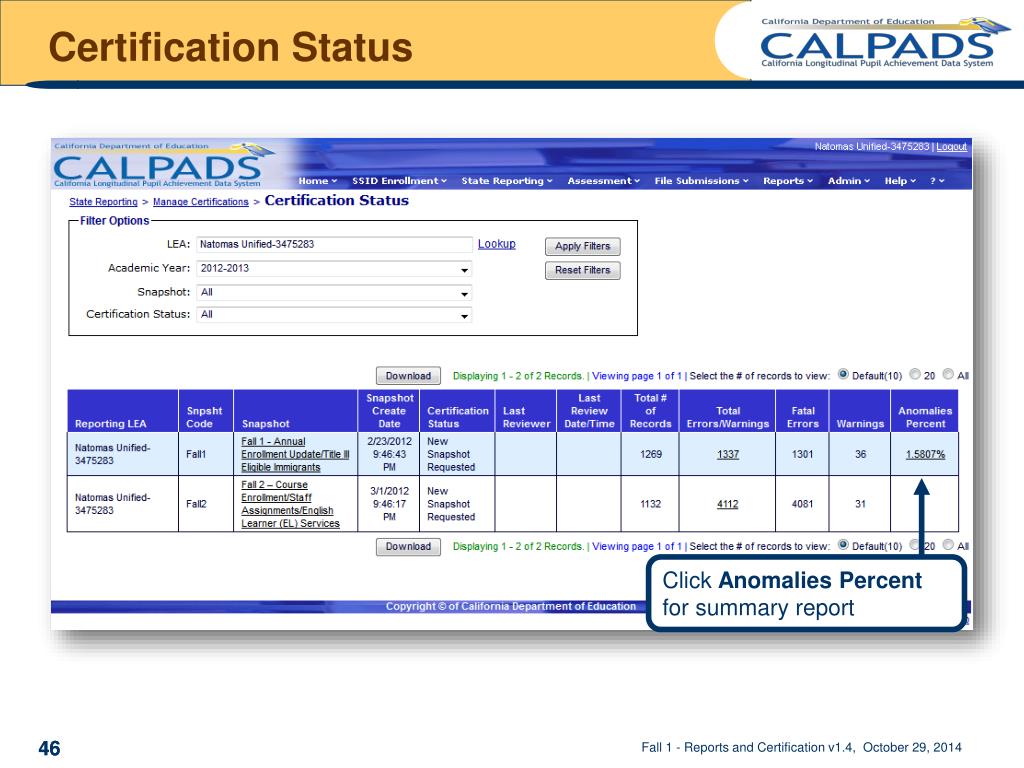Open the Manage Certifications breadcrumb link

click(x=200, y=202)
